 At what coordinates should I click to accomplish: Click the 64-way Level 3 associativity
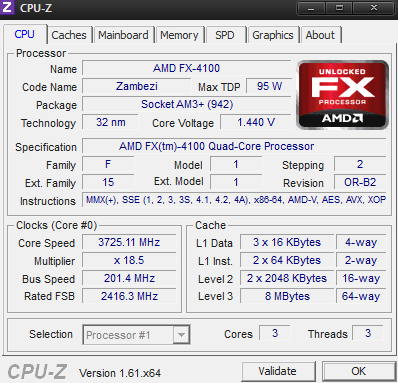coord(361,296)
